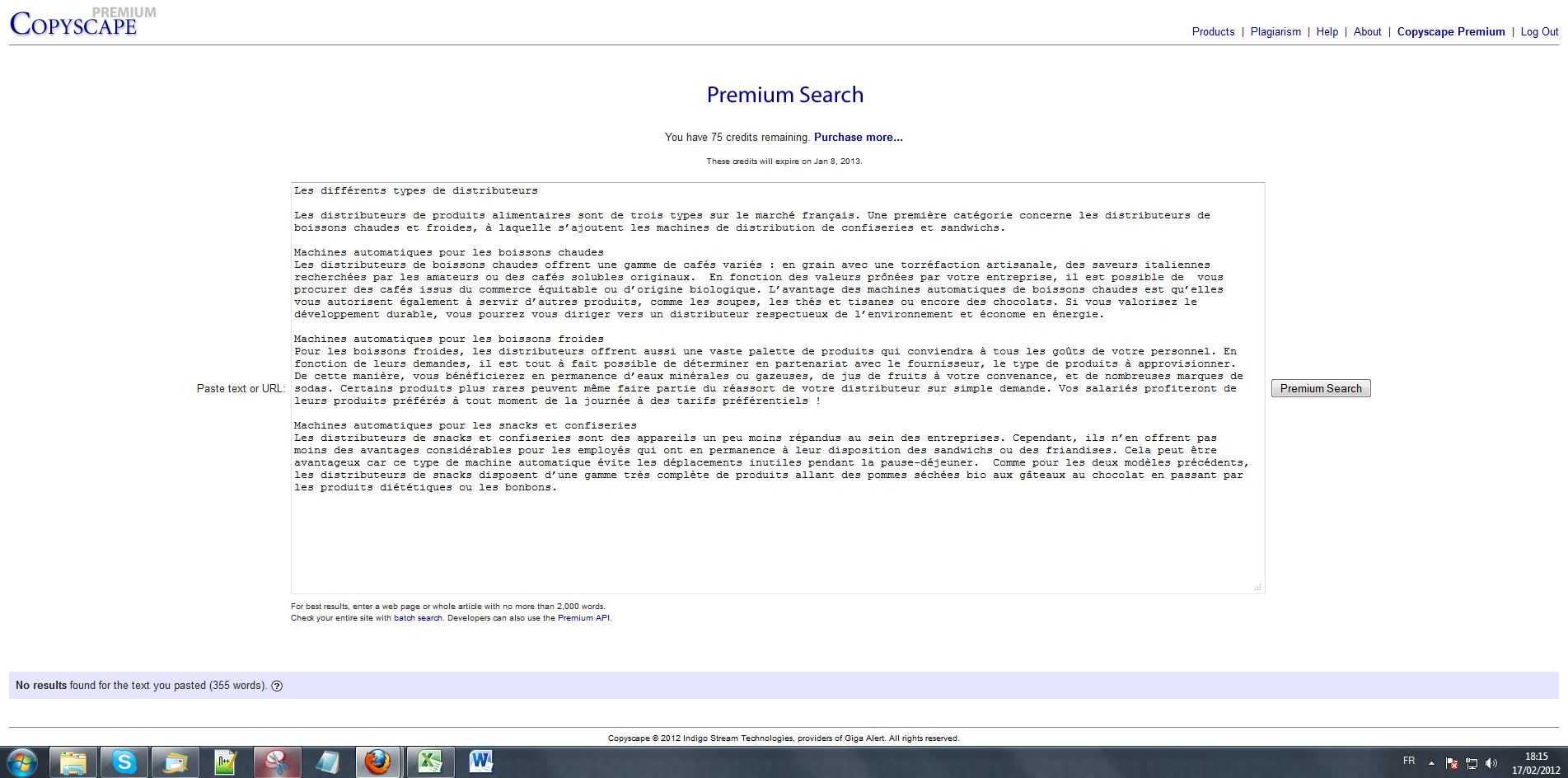1568x778 pixels.
Task: Click the volume speaker tray icon
Action: coord(1491,763)
